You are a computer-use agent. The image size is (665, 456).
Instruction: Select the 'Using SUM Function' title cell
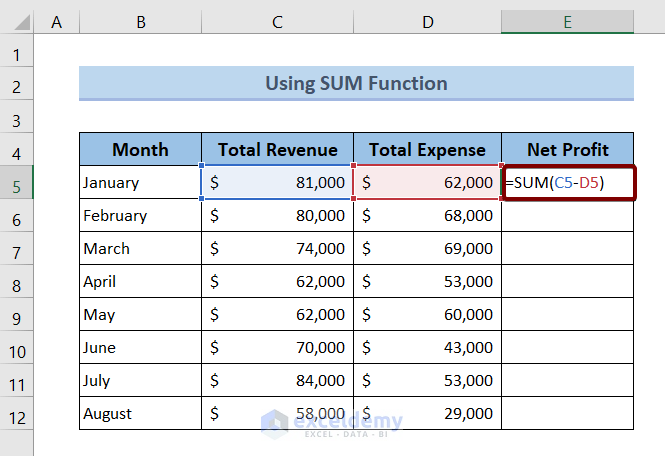[356, 83]
